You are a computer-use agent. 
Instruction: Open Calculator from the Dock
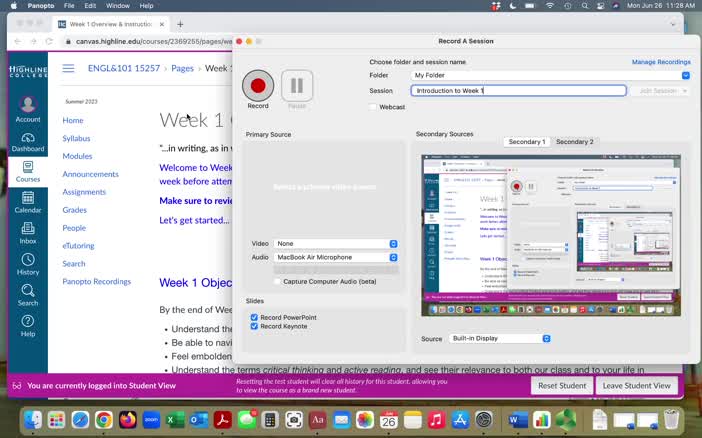[x=270, y=420]
